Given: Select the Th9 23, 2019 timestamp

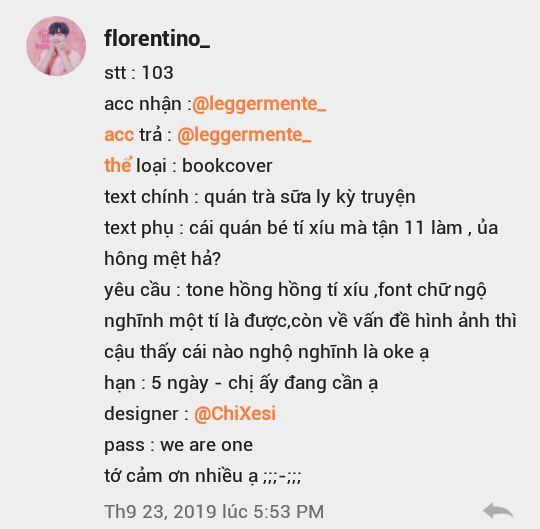Looking at the screenshot, I should [x=214, y=511].
